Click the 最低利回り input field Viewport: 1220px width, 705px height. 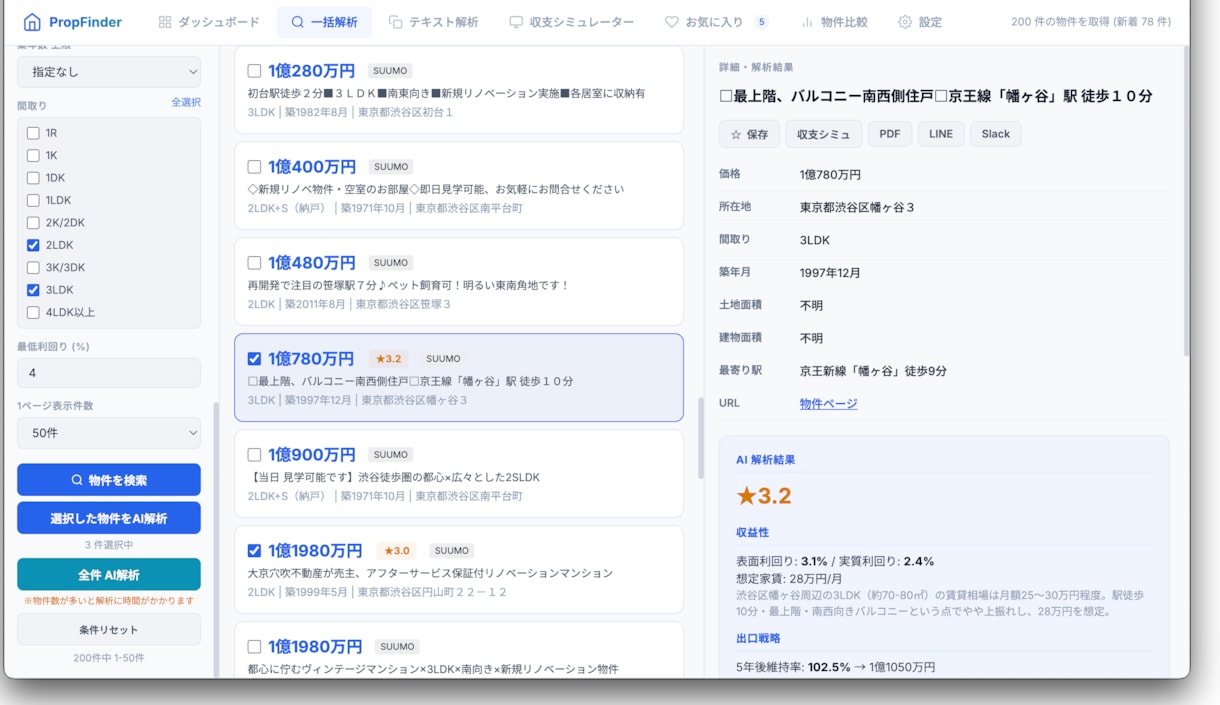(x=109, y=373)
